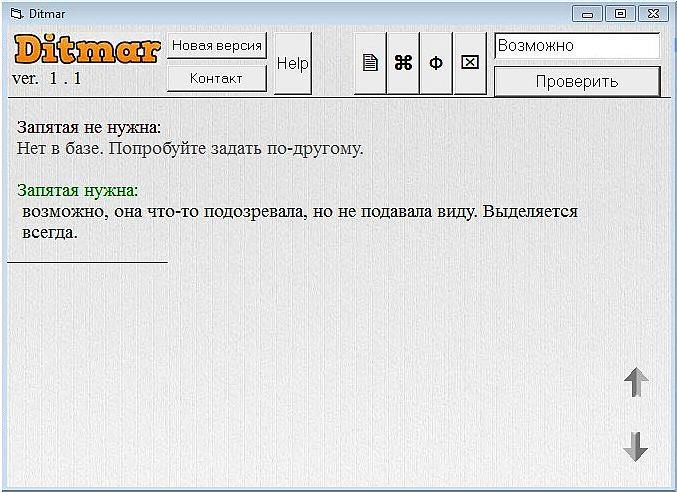677x492 pixels.
Task: Click the orange Ditmar logo
Action: 87,49
